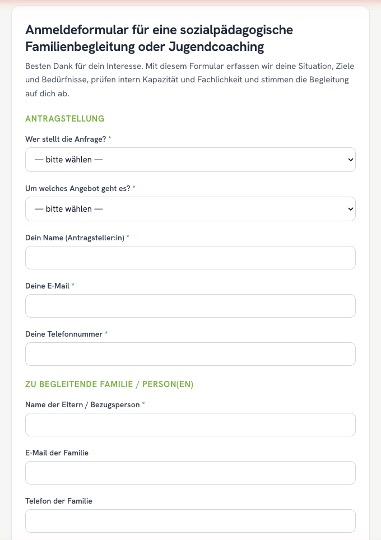Click the "Name der Eltern / Bezugsperson" label
The width and height of the screenshot is (381, 540).
point(83,404)
